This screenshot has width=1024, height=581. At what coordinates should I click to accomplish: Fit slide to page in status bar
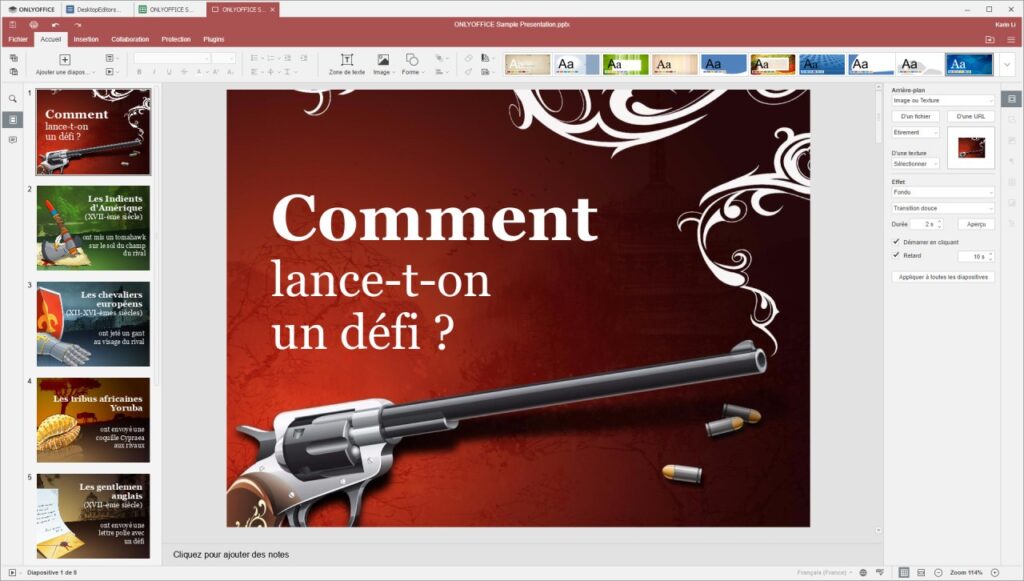904,573
